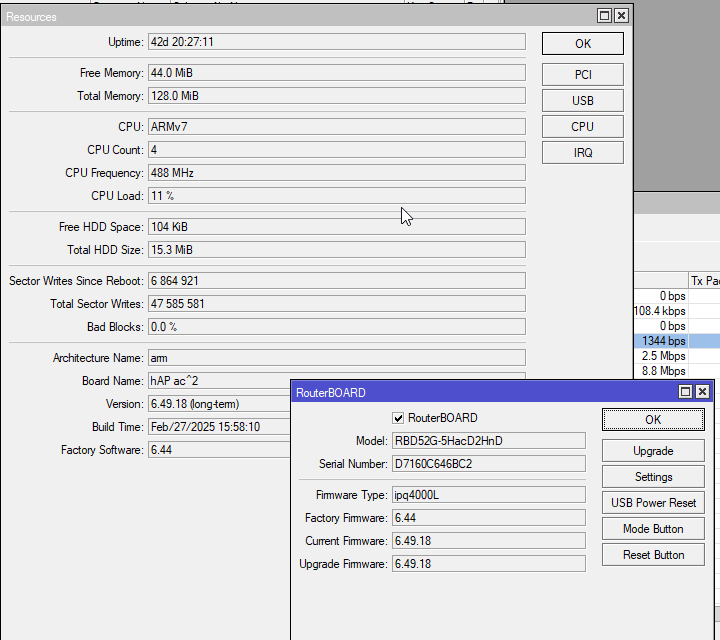Maximize the RouterBOARD dialog
Screen dimensions: 720x640
(685, 392)
